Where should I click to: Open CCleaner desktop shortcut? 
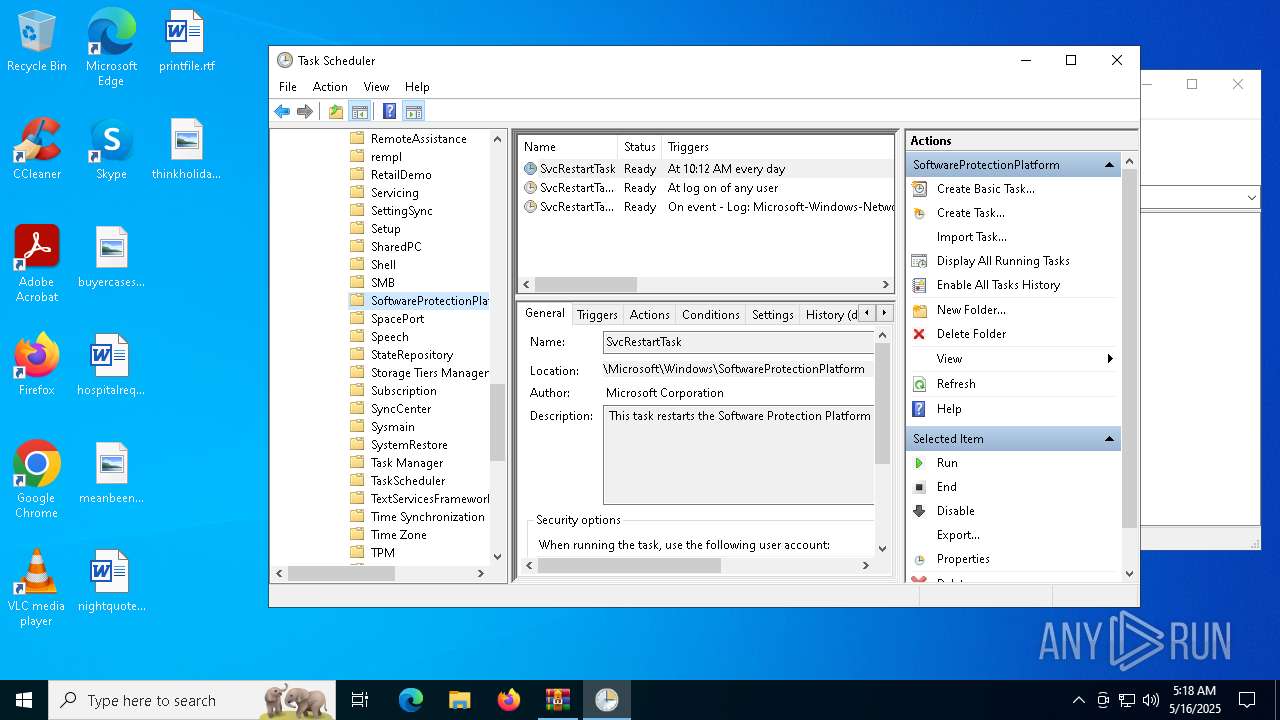coord(37,148)
